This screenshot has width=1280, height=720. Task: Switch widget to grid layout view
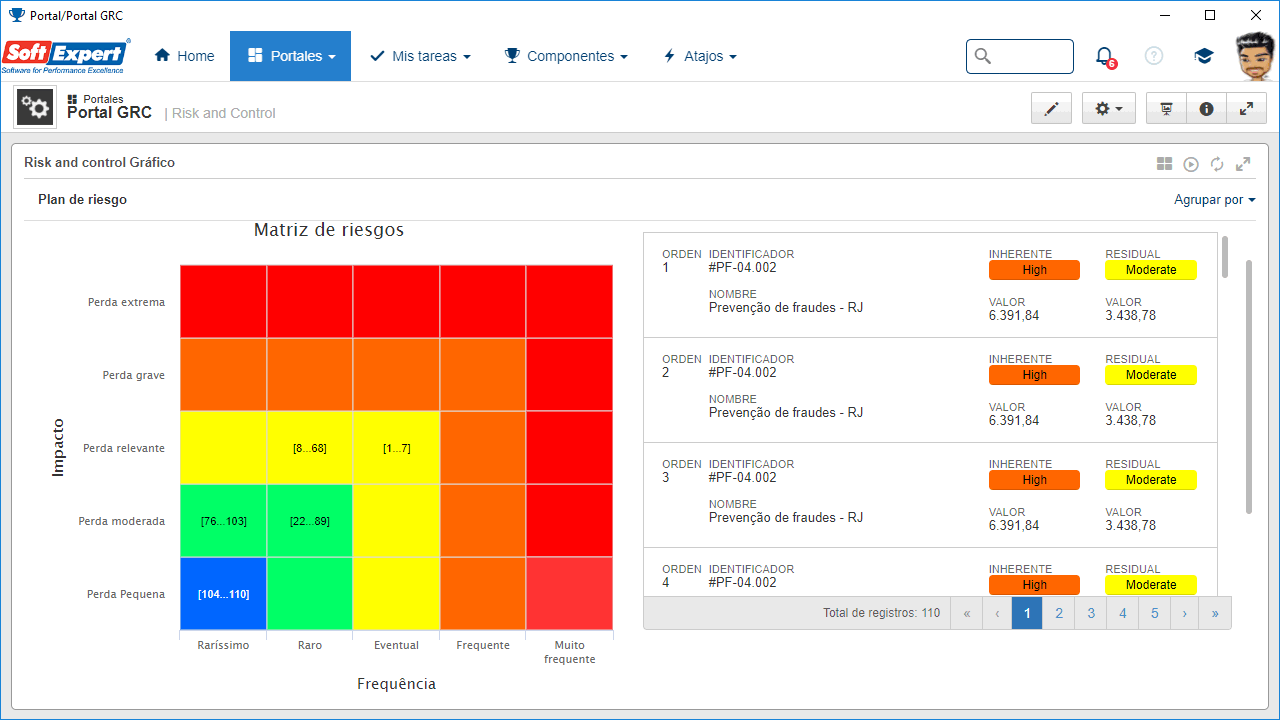click(1165, 164)
